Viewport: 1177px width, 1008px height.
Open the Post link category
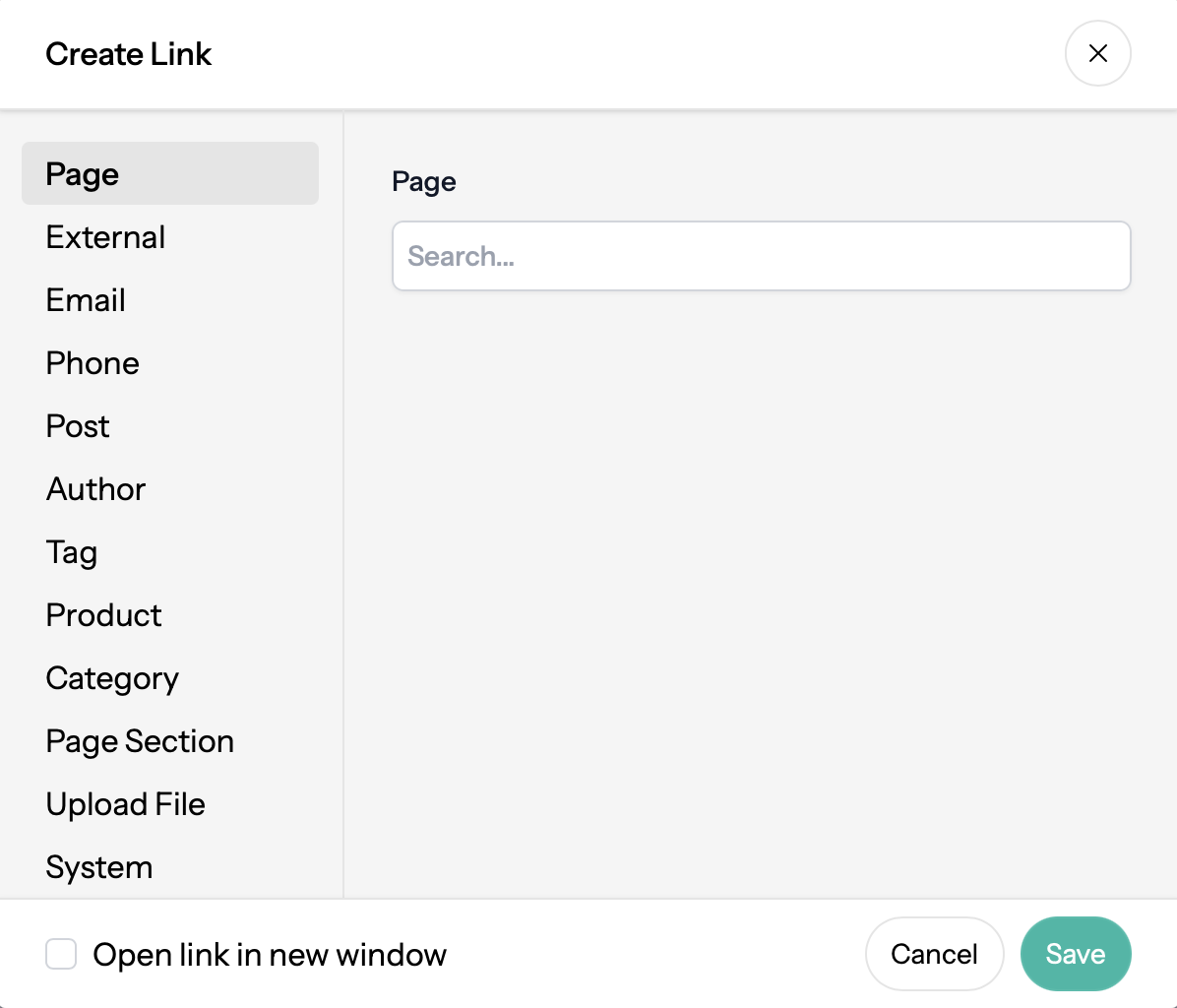(x=77, y=425)
